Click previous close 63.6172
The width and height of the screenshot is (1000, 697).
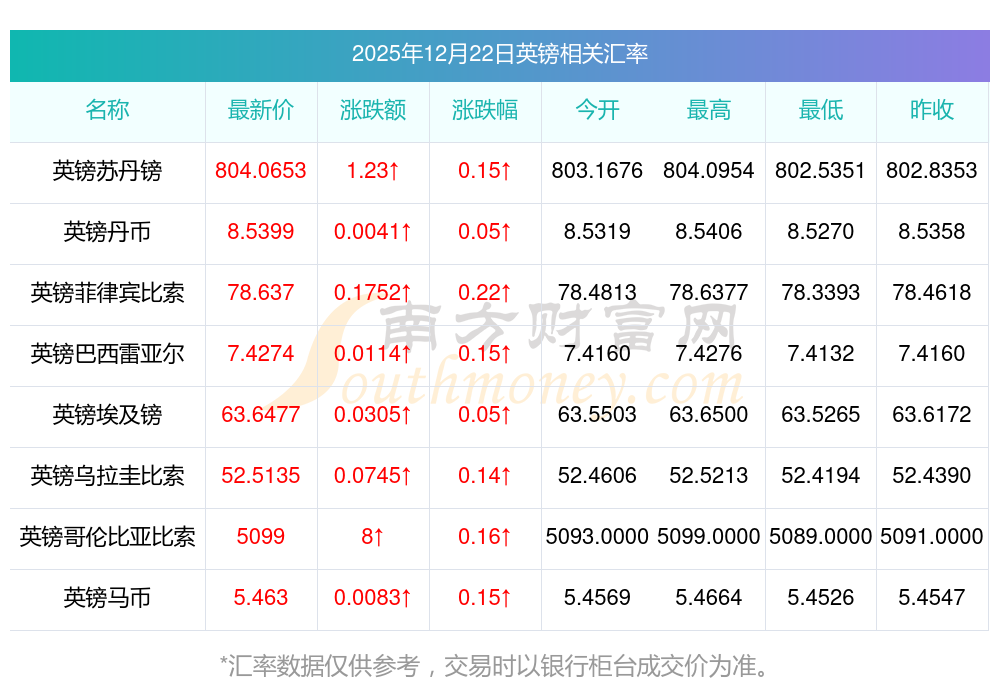coord(932,415)
